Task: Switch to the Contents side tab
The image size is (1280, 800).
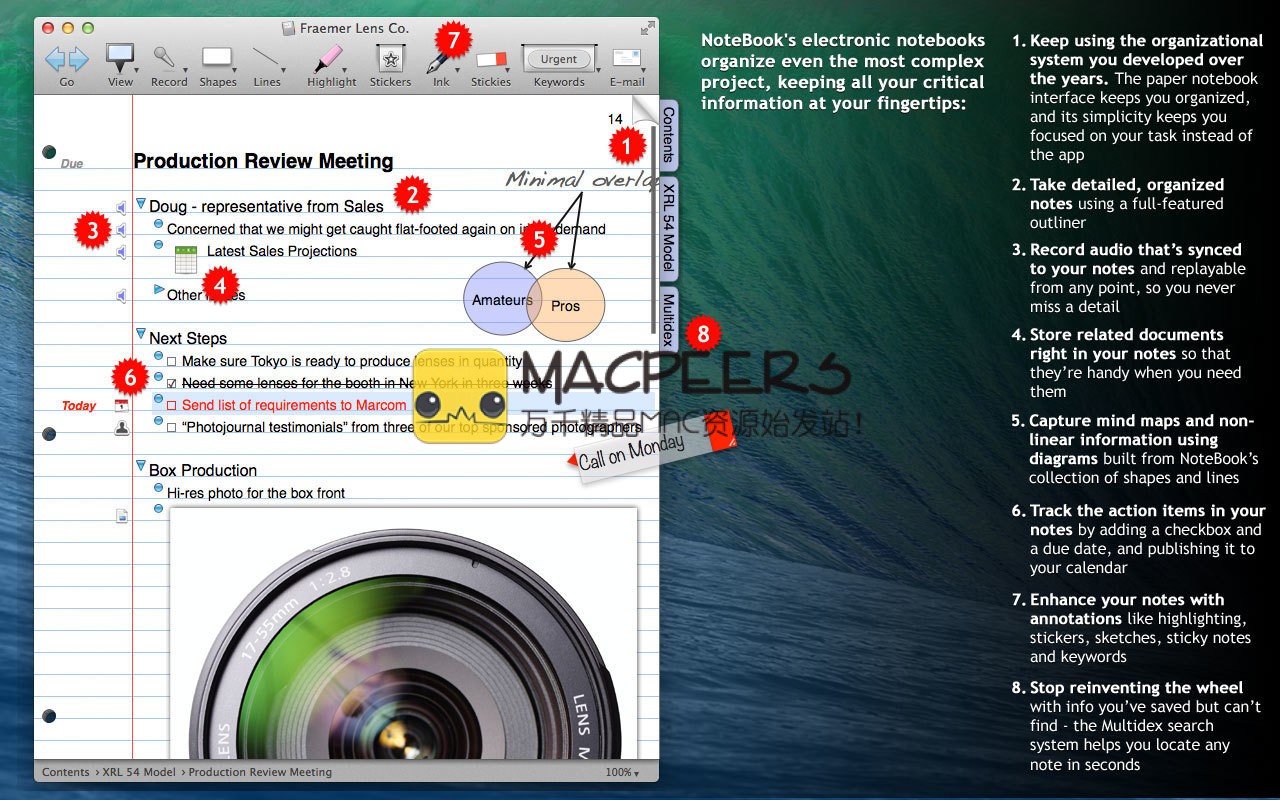Action: coord(668,135)
